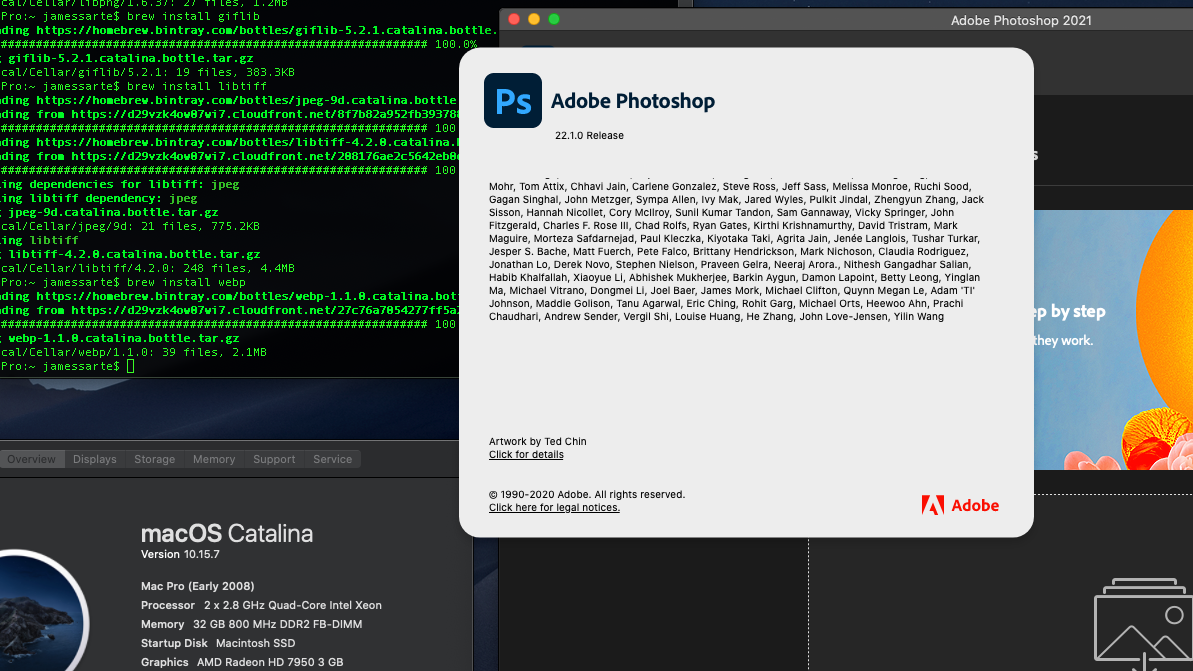The height and width of the screenshot is (671, 1193).
Task: Click the terminal prompt cursor on last line
Action: (x=131, y=366)
